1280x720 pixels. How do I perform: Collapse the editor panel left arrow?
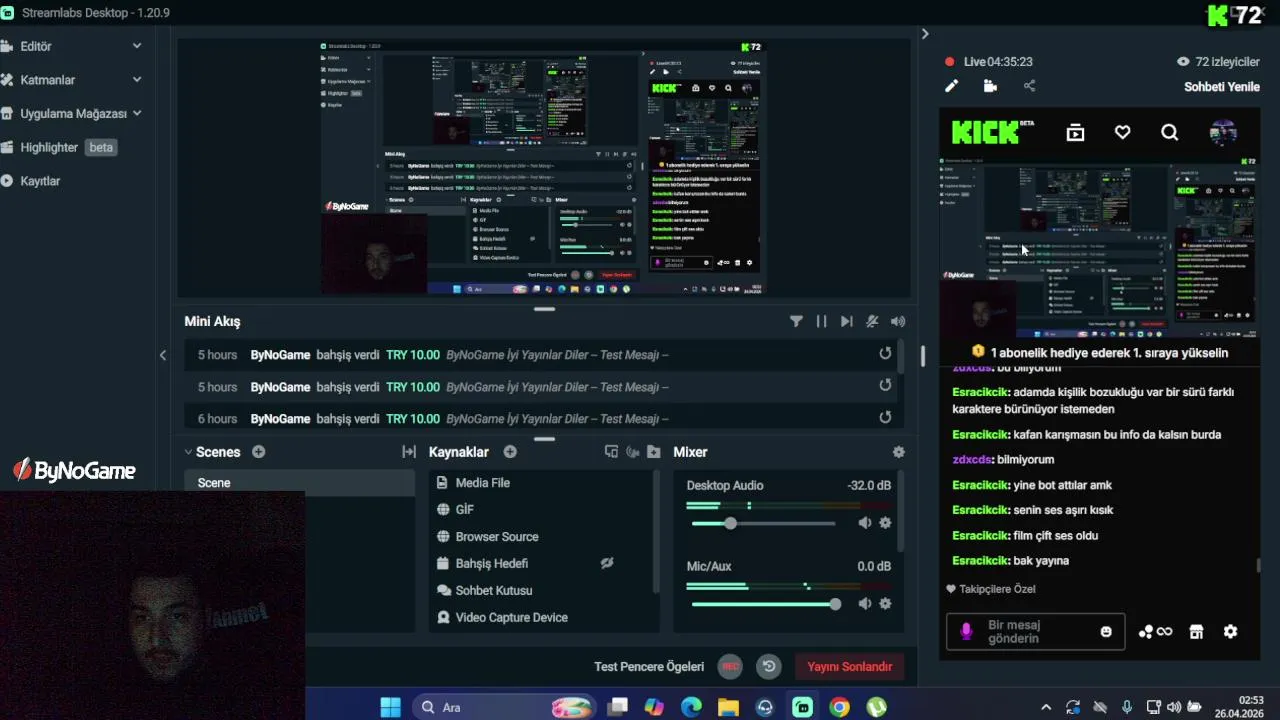pyautogui.click(x=163, y=355)
